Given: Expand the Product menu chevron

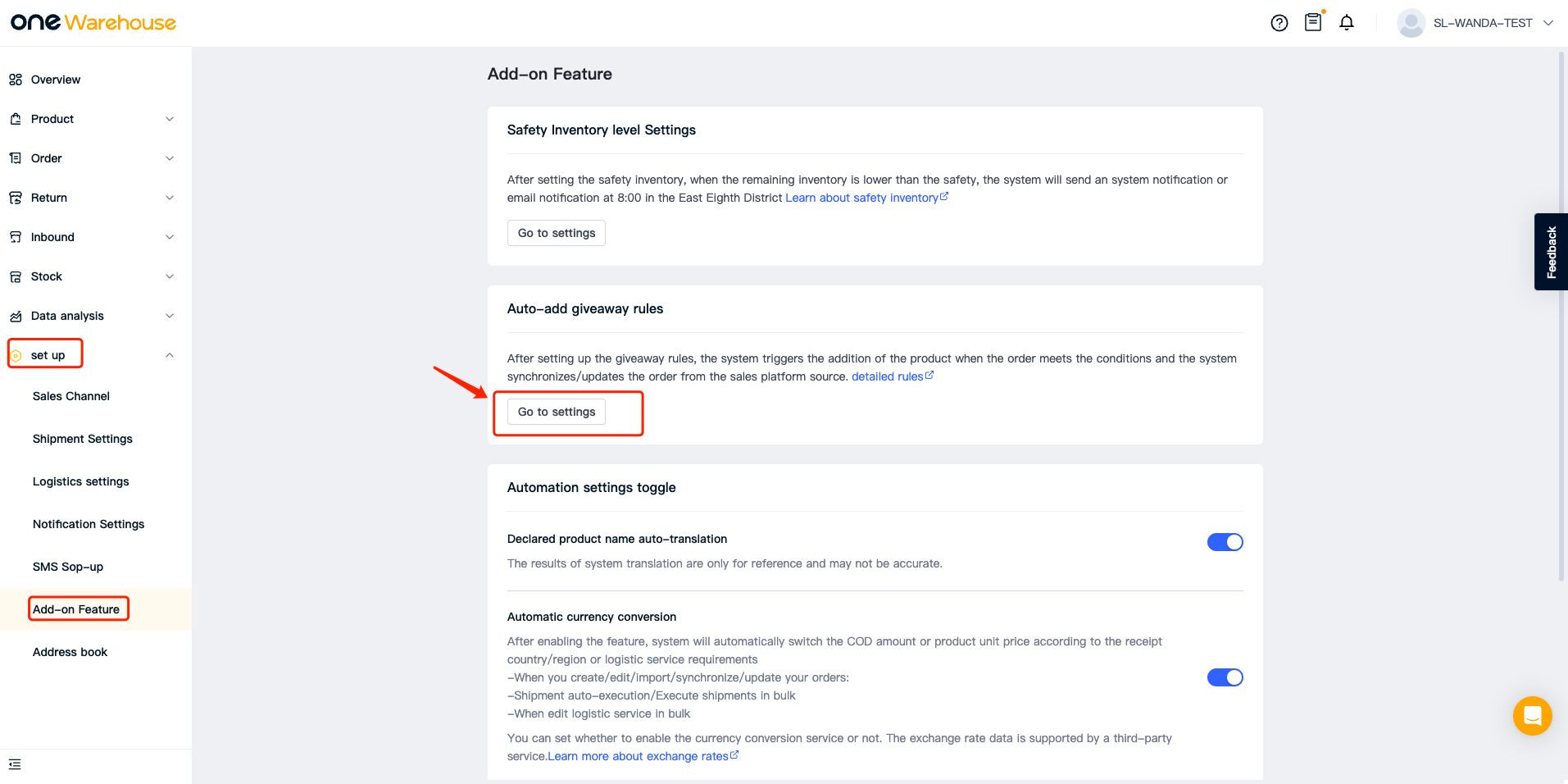Looking at the screenshot, I should [x=170, y=119].
